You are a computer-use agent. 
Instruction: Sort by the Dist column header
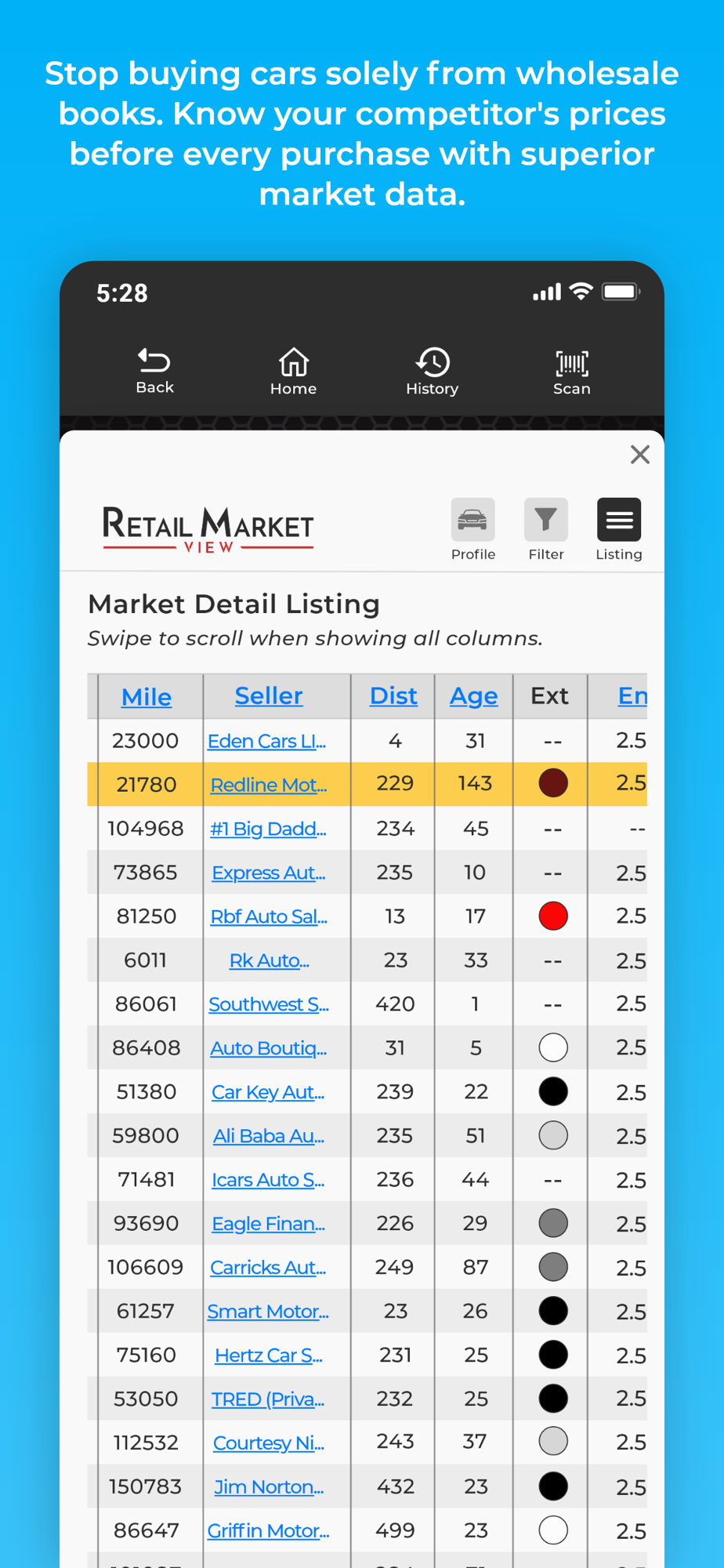coord(393,695)
